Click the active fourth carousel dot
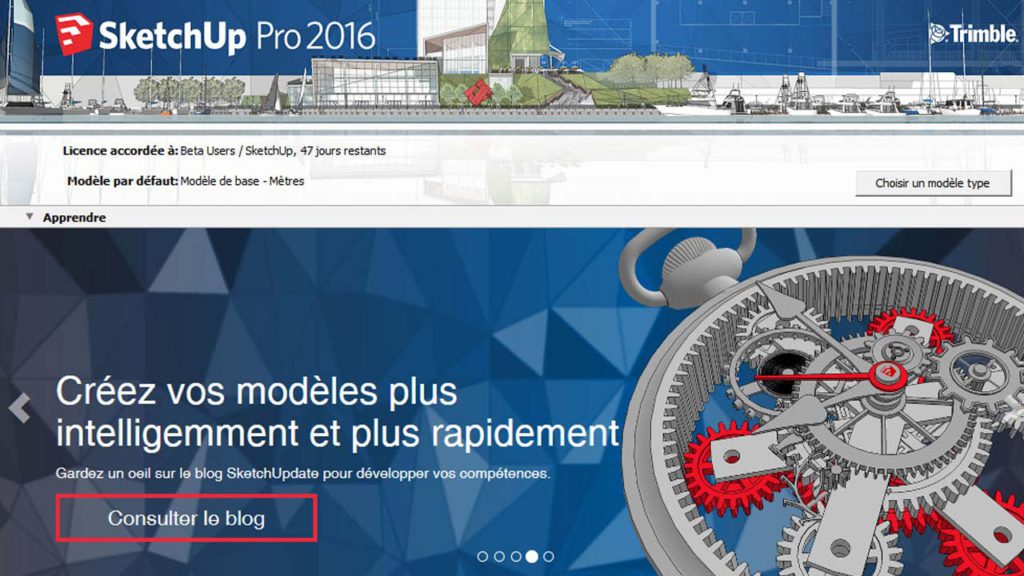The height and width of the screenshot is (576, 1024). click(532, 556)
